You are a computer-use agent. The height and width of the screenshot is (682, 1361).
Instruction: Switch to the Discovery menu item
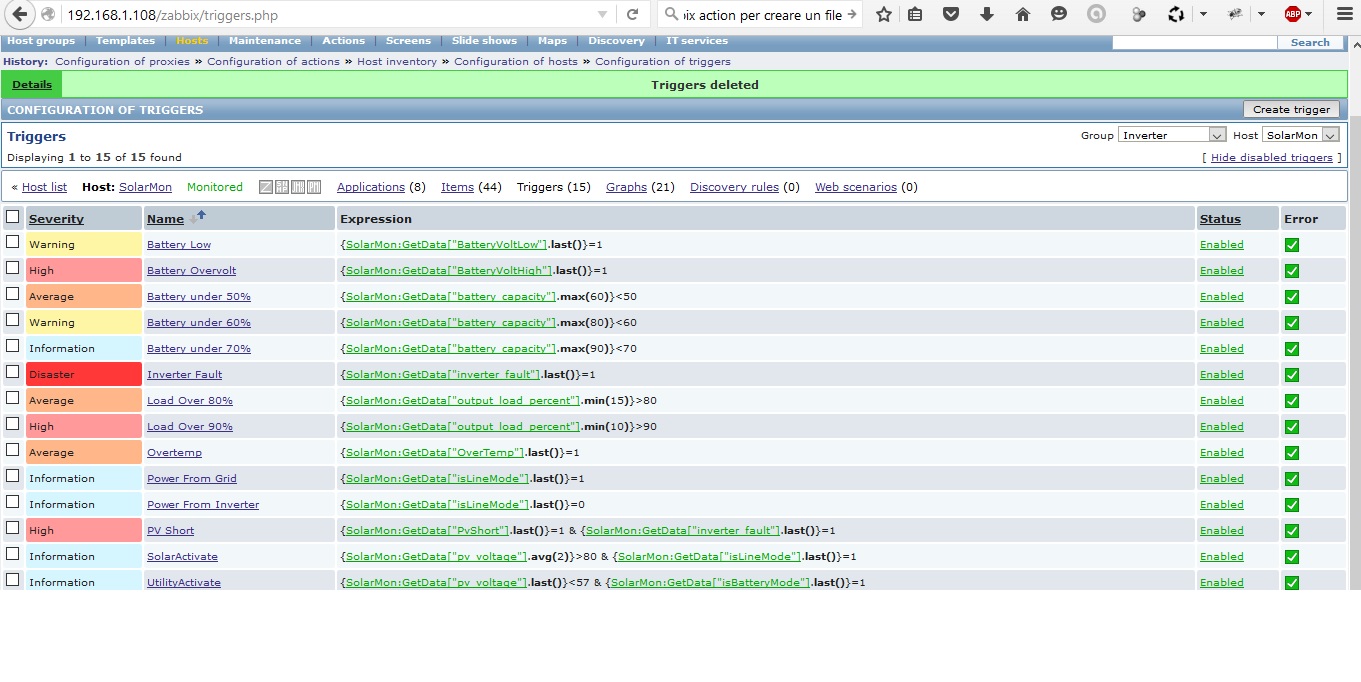(x=616, y=41)
